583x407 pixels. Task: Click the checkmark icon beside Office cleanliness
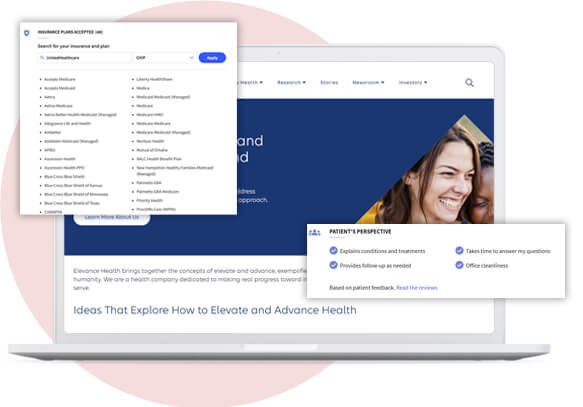pos(460,265)
